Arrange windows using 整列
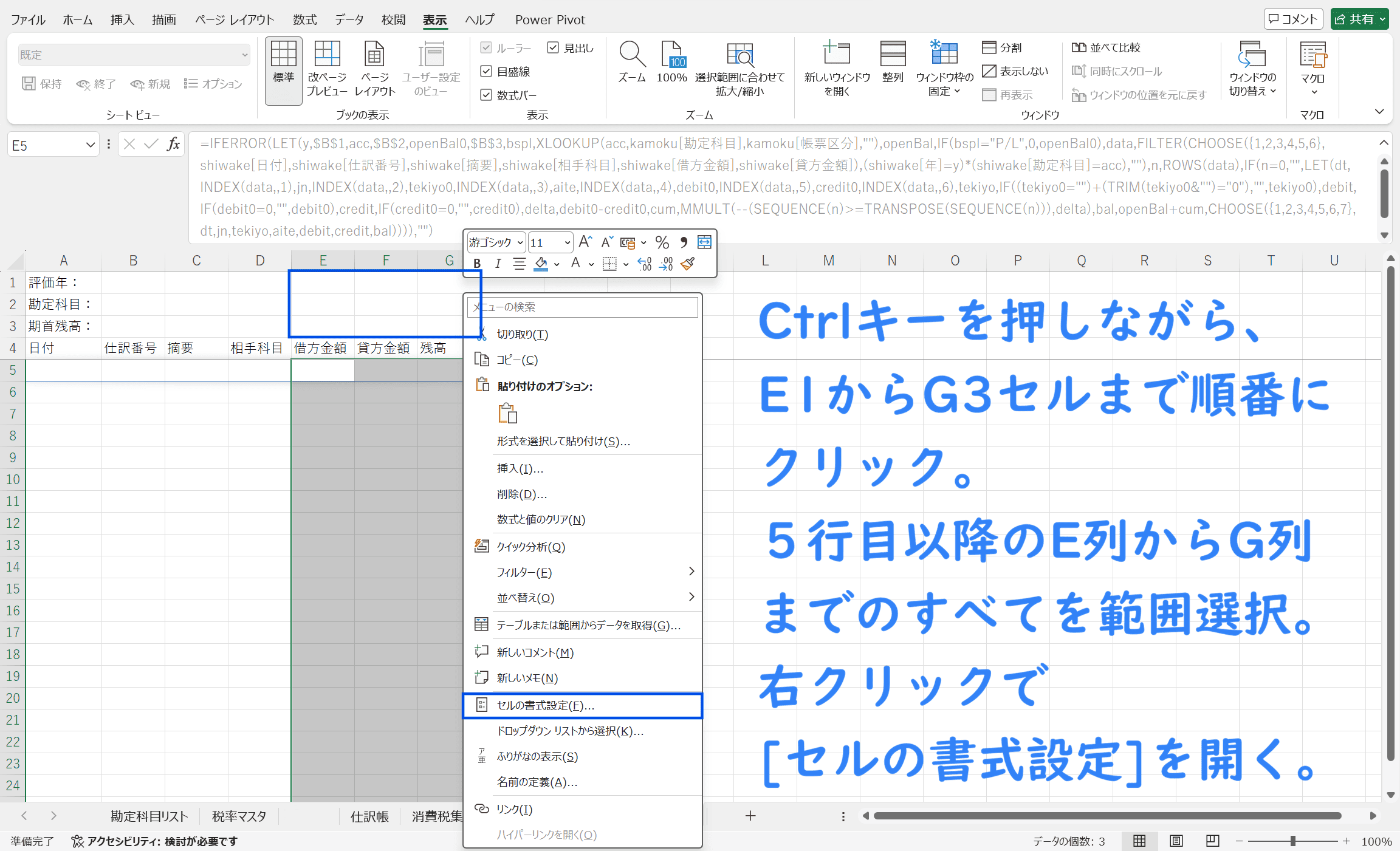The image size is (1400, 851). [893, 63]
